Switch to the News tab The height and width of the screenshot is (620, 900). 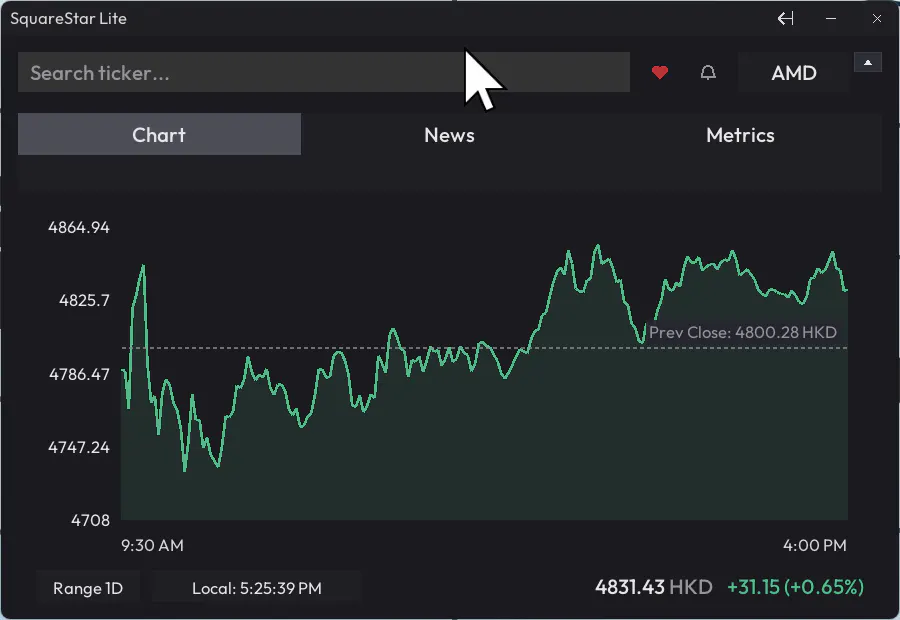449,134
